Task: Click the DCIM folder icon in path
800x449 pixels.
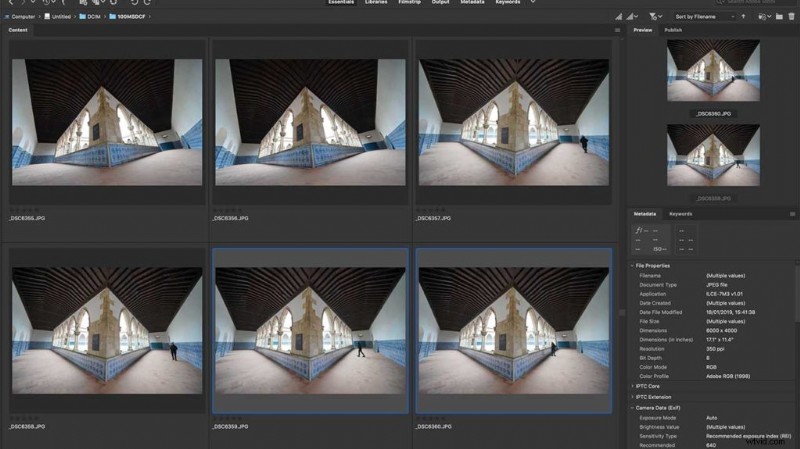Action: tap(82, 17)
